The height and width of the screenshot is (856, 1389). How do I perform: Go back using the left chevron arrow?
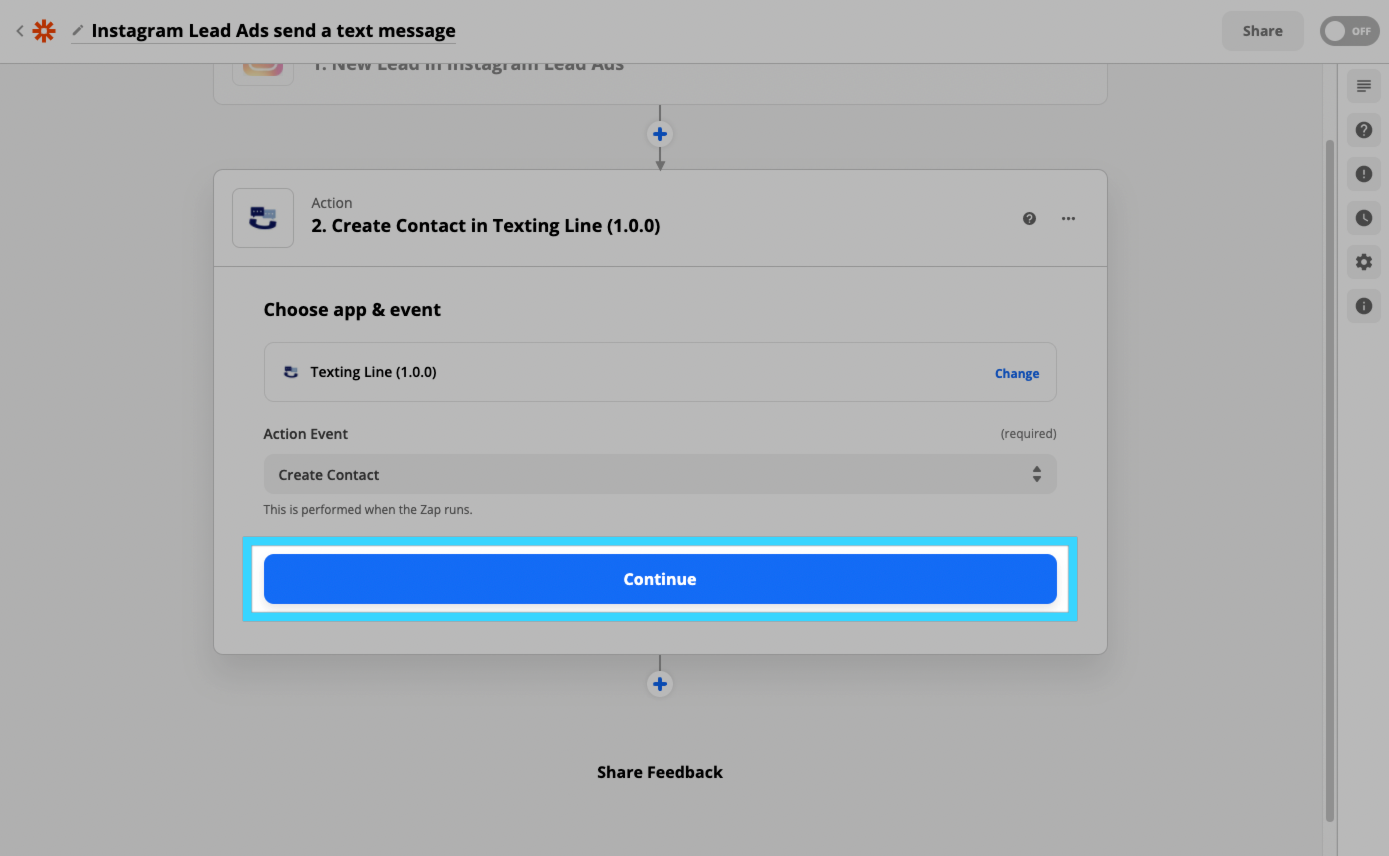point(19,31)
